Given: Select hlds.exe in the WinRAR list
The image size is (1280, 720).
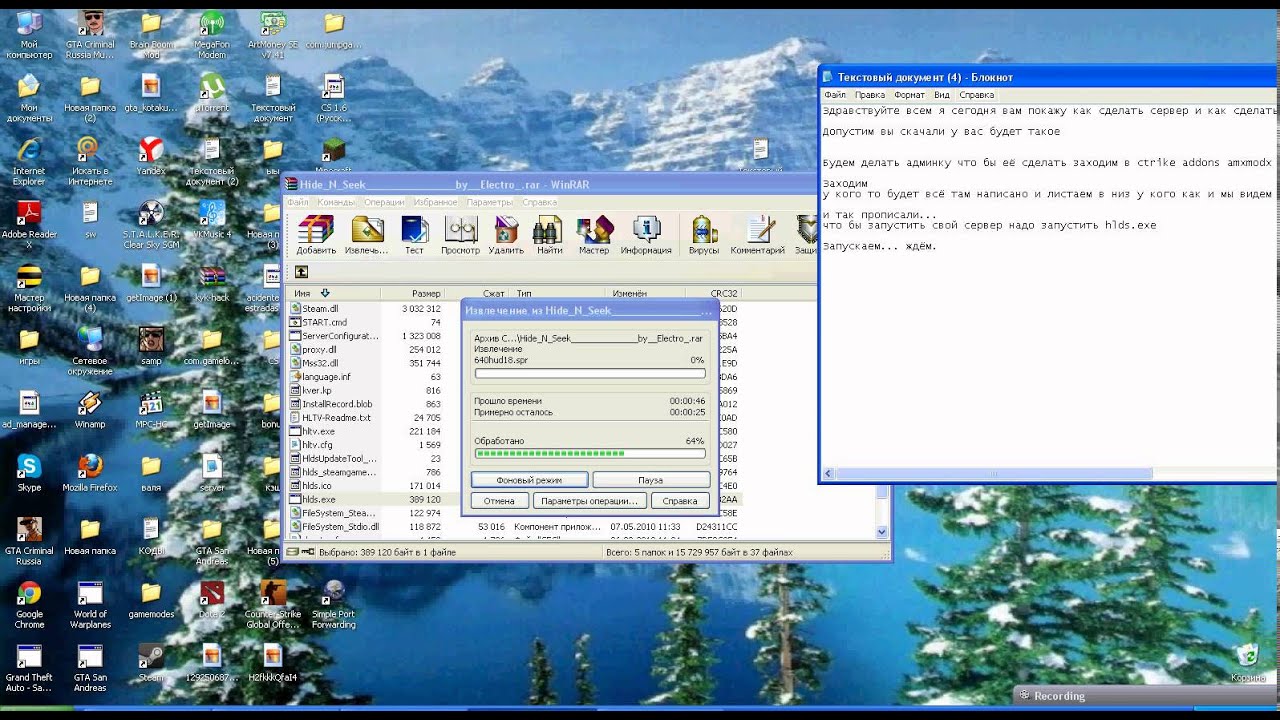Looking at the screenshot, I should point(318,499).
